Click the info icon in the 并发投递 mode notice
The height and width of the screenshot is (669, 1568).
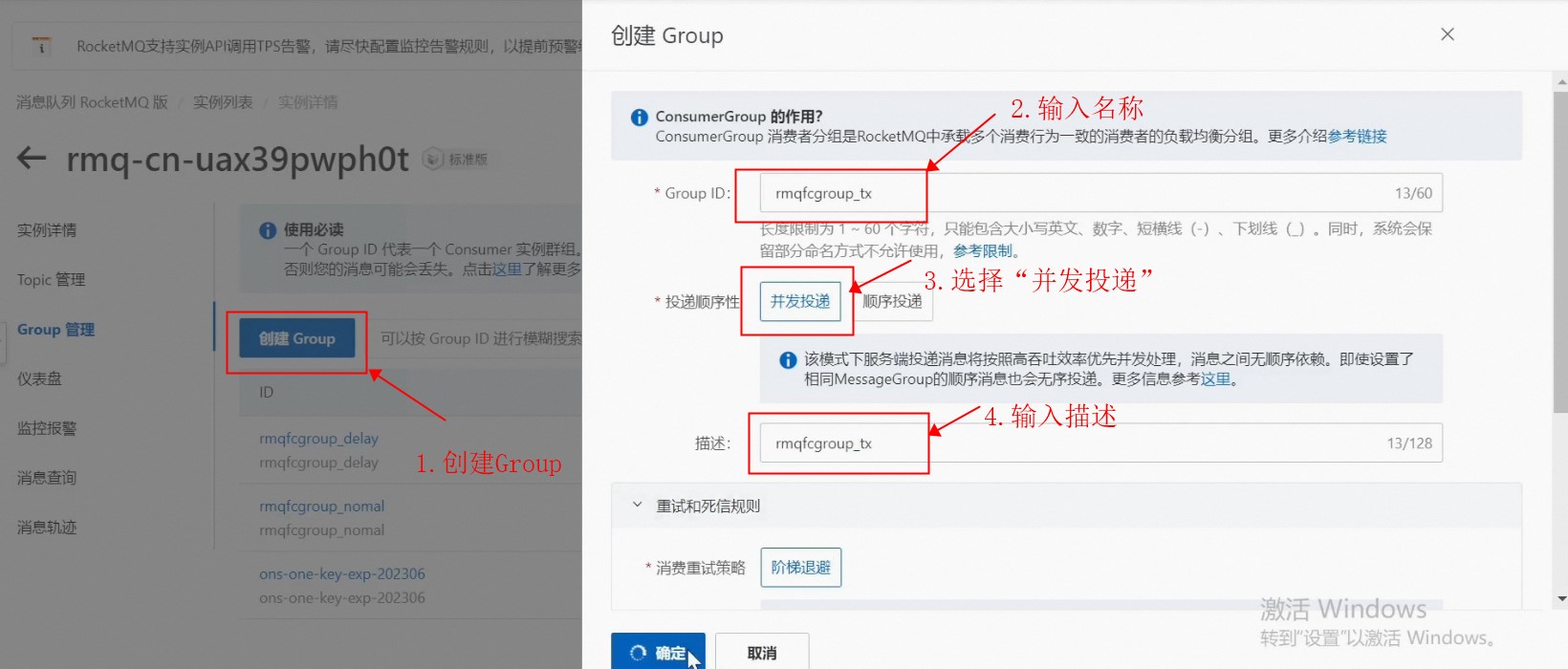(x=788, y=359)
